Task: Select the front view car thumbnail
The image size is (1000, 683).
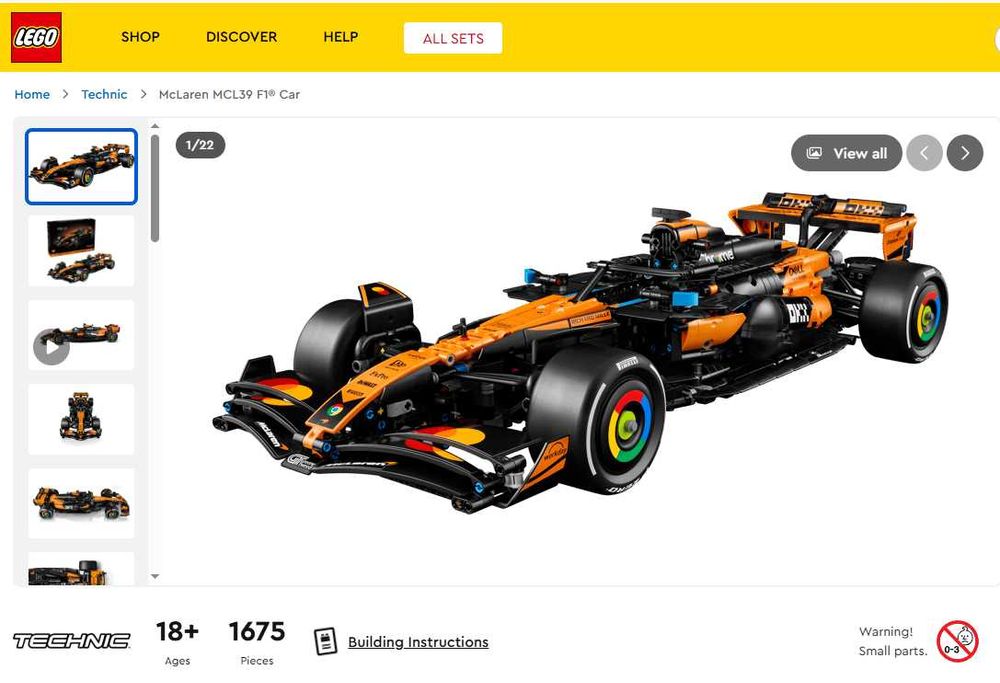Action: click(81, 419)
